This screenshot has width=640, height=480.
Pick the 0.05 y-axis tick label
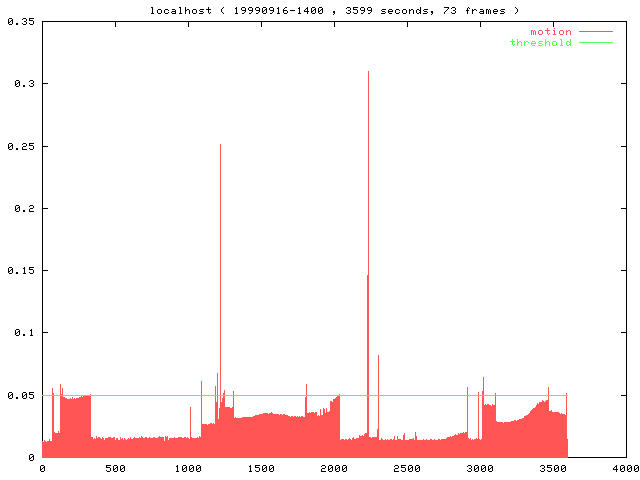pos(19,395)
